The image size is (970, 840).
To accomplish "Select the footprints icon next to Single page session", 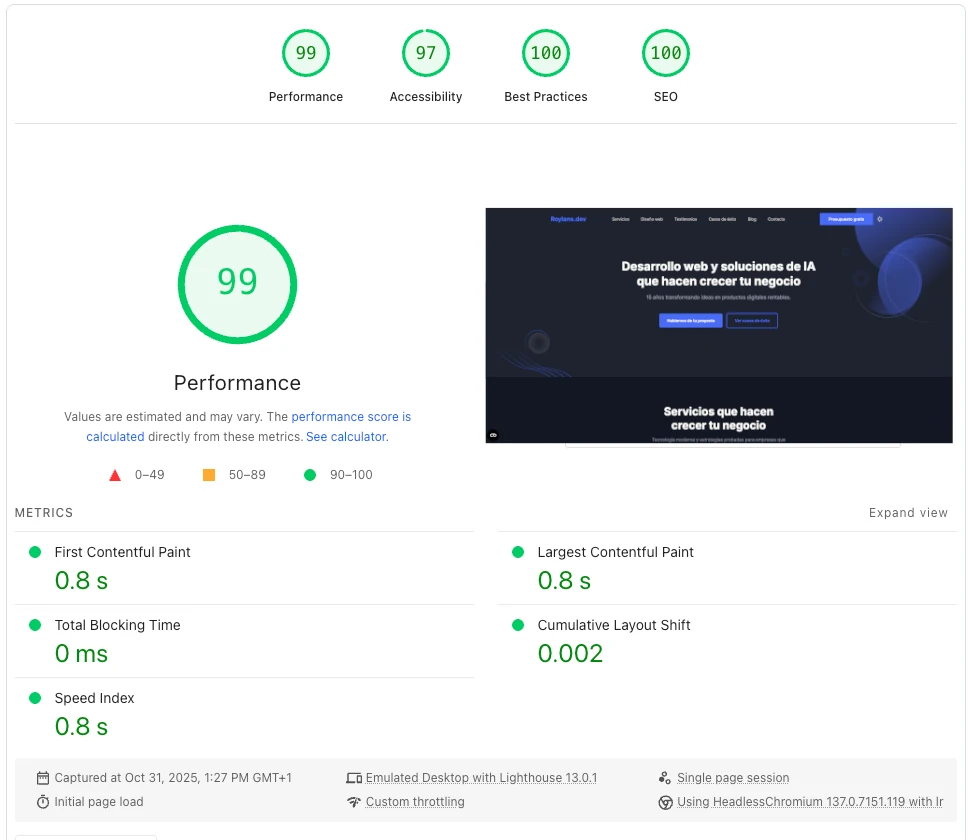I will 664,777.
